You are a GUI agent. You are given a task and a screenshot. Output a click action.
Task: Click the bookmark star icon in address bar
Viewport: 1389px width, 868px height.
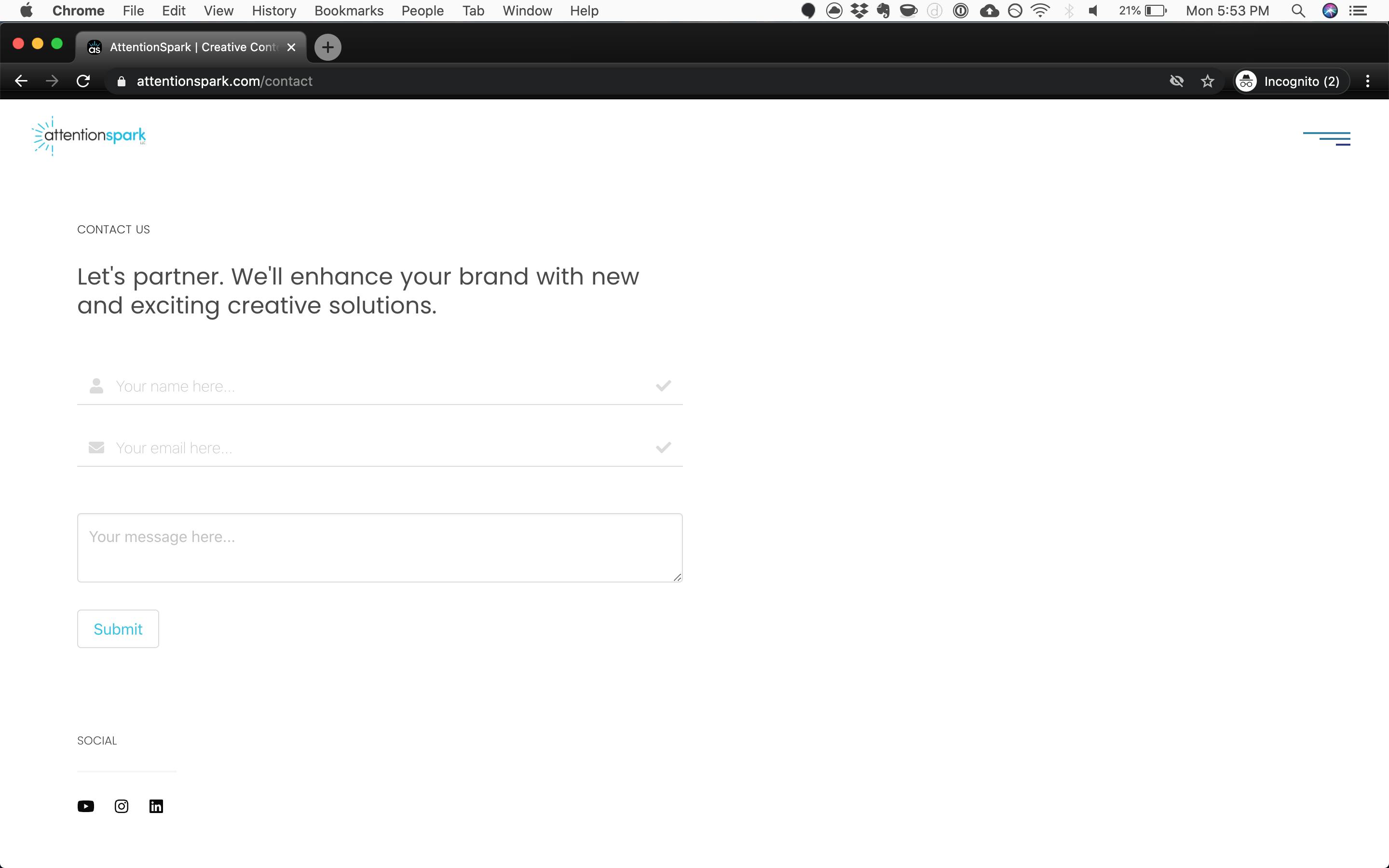(x=1207, y=81)
